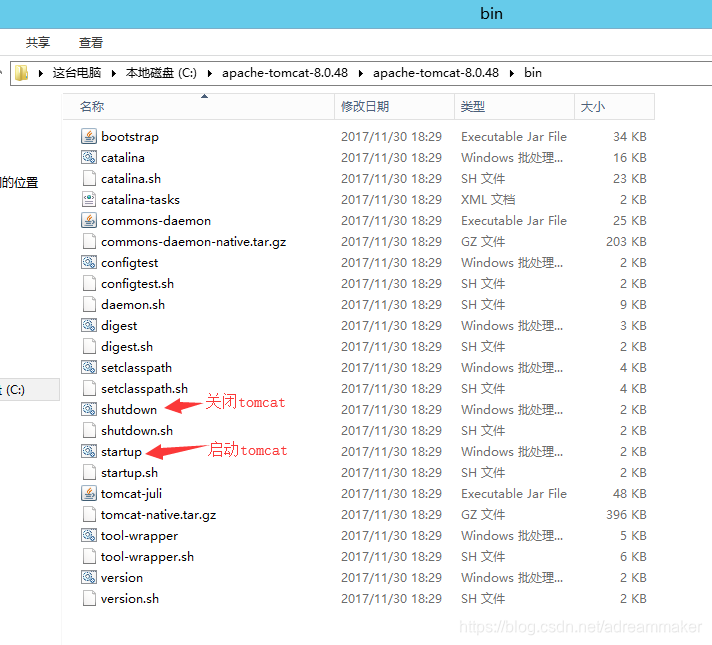
Task: Click the version batch file icon
Action: (x=89, y=577)
